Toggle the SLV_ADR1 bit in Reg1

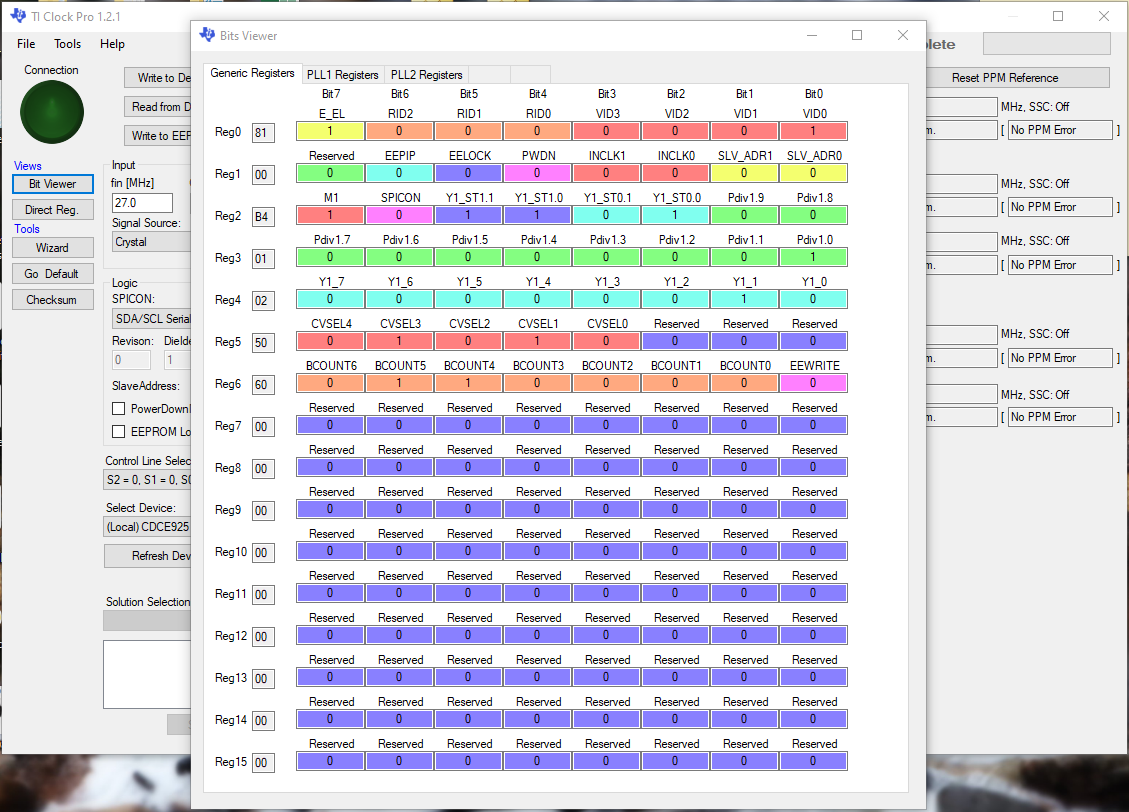pyautogui.click(x=744, y=173)
